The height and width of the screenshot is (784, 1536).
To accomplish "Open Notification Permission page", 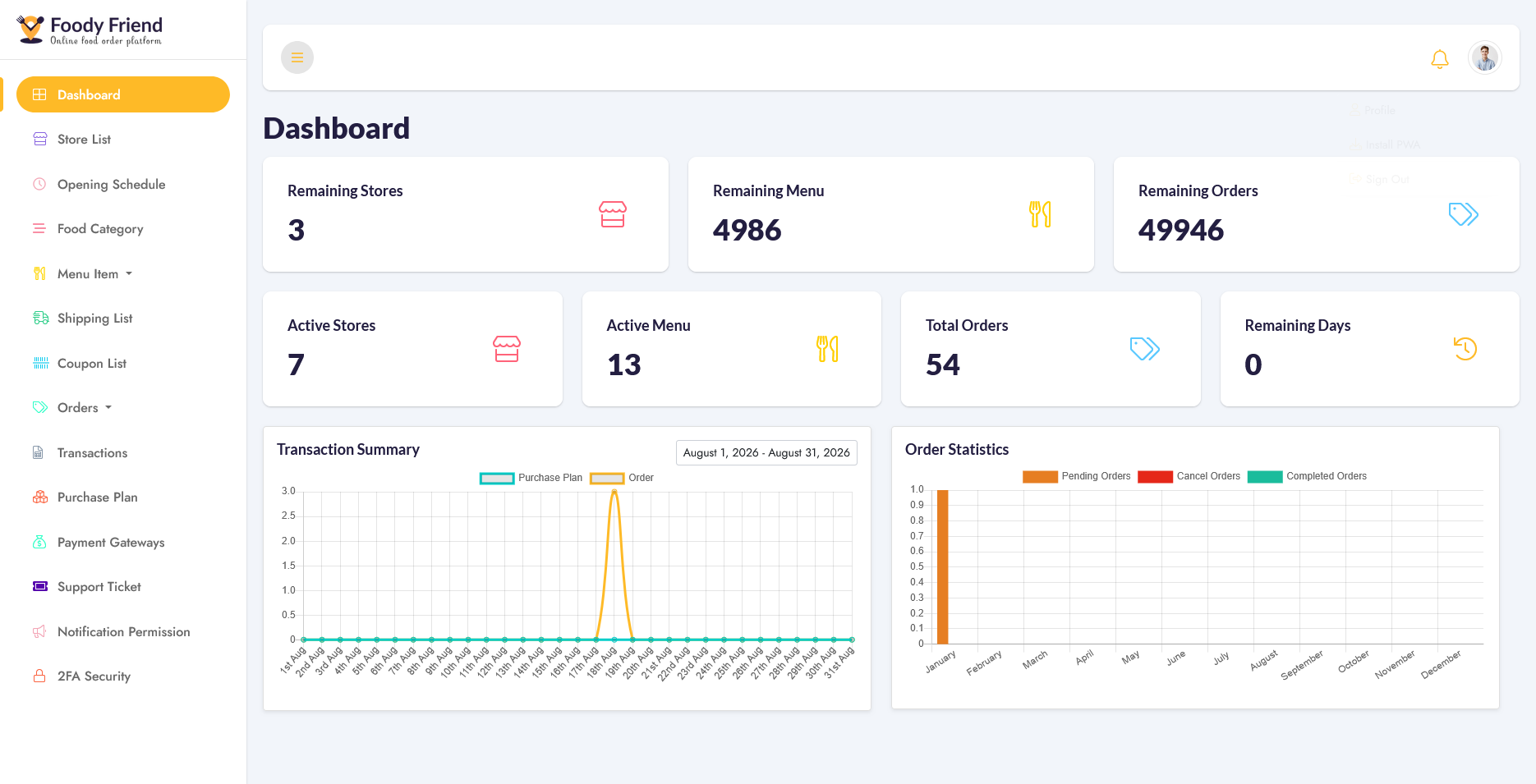I will pos(123,631).
